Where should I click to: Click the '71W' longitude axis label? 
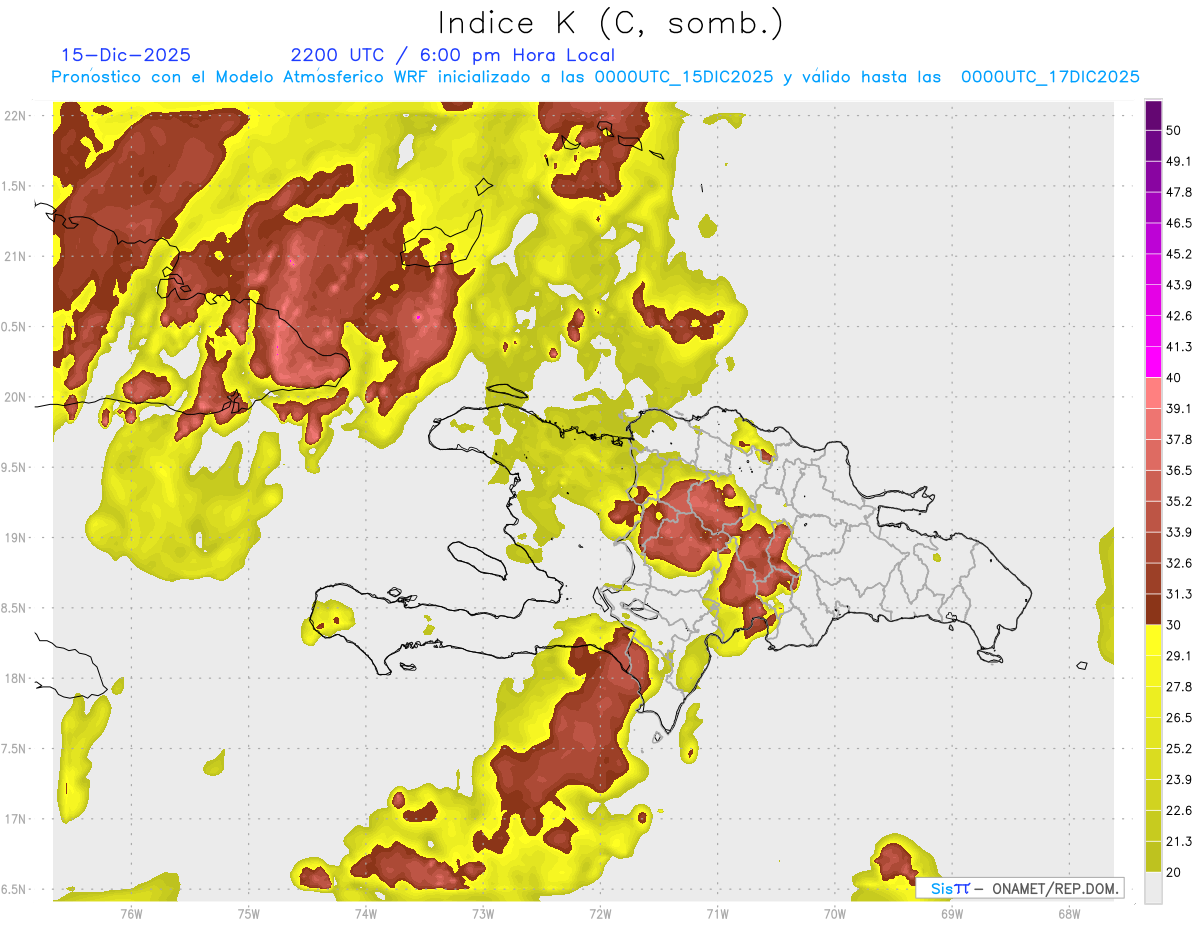click(717, 914)
